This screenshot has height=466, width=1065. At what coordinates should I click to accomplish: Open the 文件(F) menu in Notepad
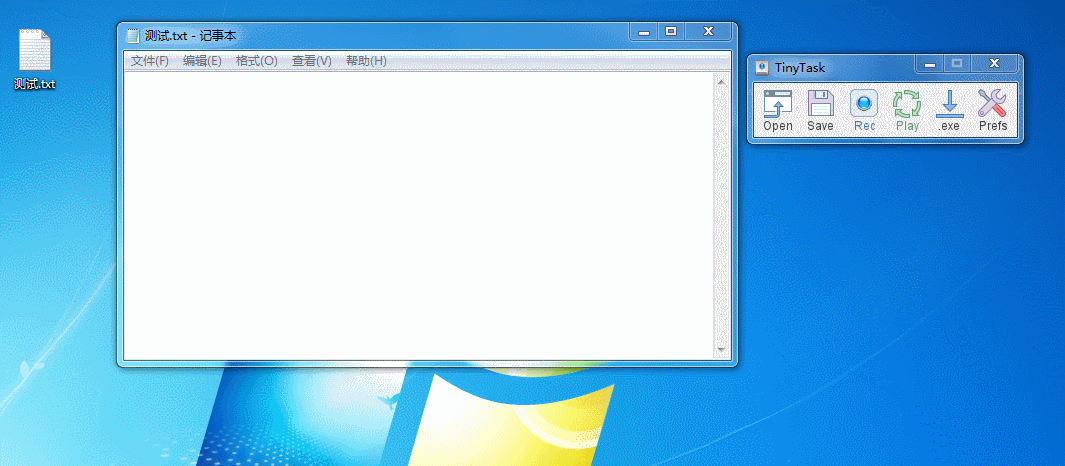149,61
